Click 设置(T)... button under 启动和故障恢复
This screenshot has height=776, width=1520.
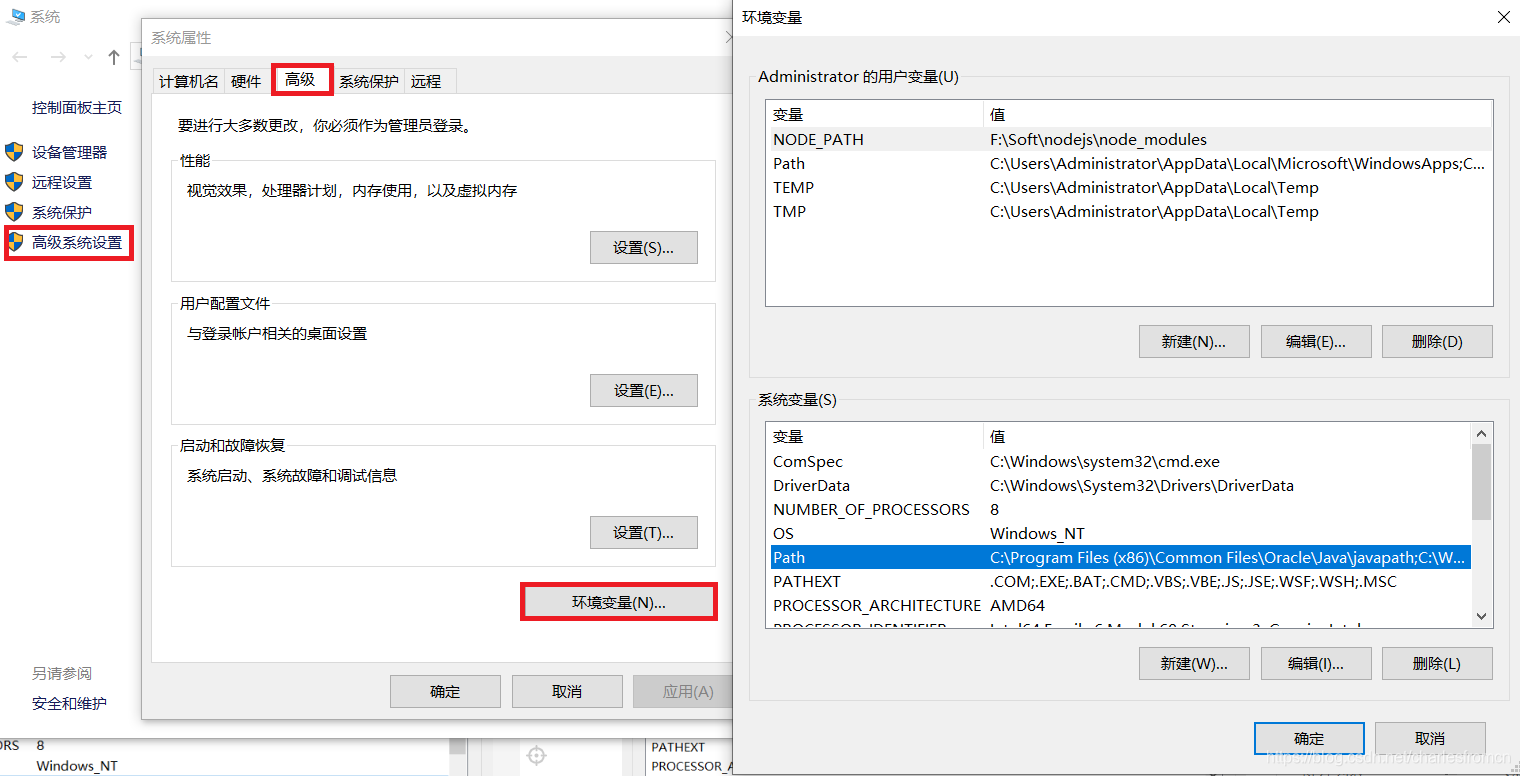643,532
